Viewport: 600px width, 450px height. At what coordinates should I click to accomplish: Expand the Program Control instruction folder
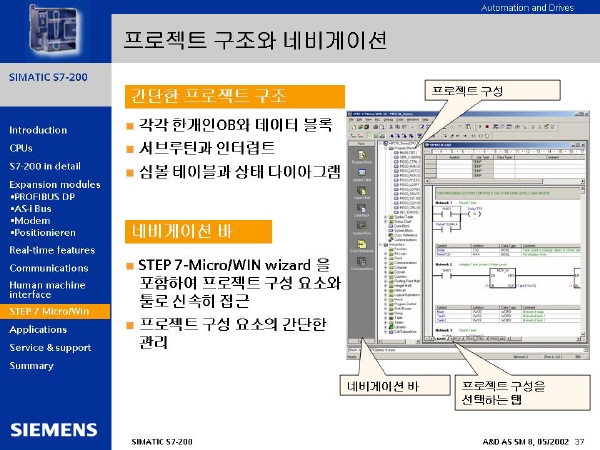coord(385,304)
